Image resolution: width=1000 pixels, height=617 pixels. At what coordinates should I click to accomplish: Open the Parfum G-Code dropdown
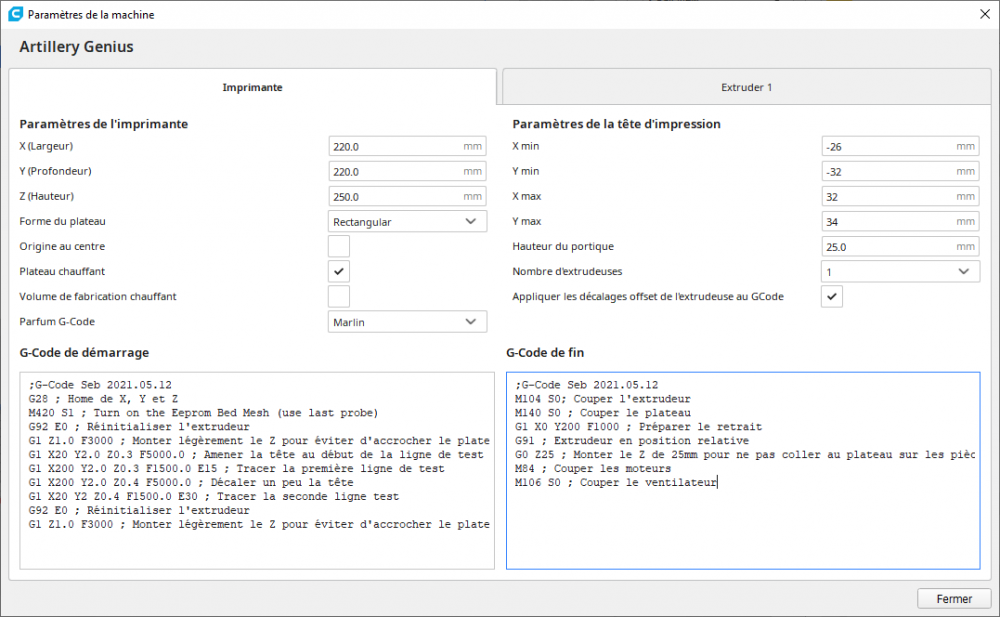click(x=408, y=322)
